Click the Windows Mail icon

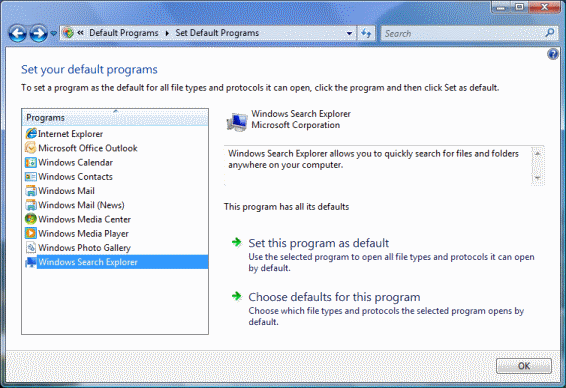[31, 191]
